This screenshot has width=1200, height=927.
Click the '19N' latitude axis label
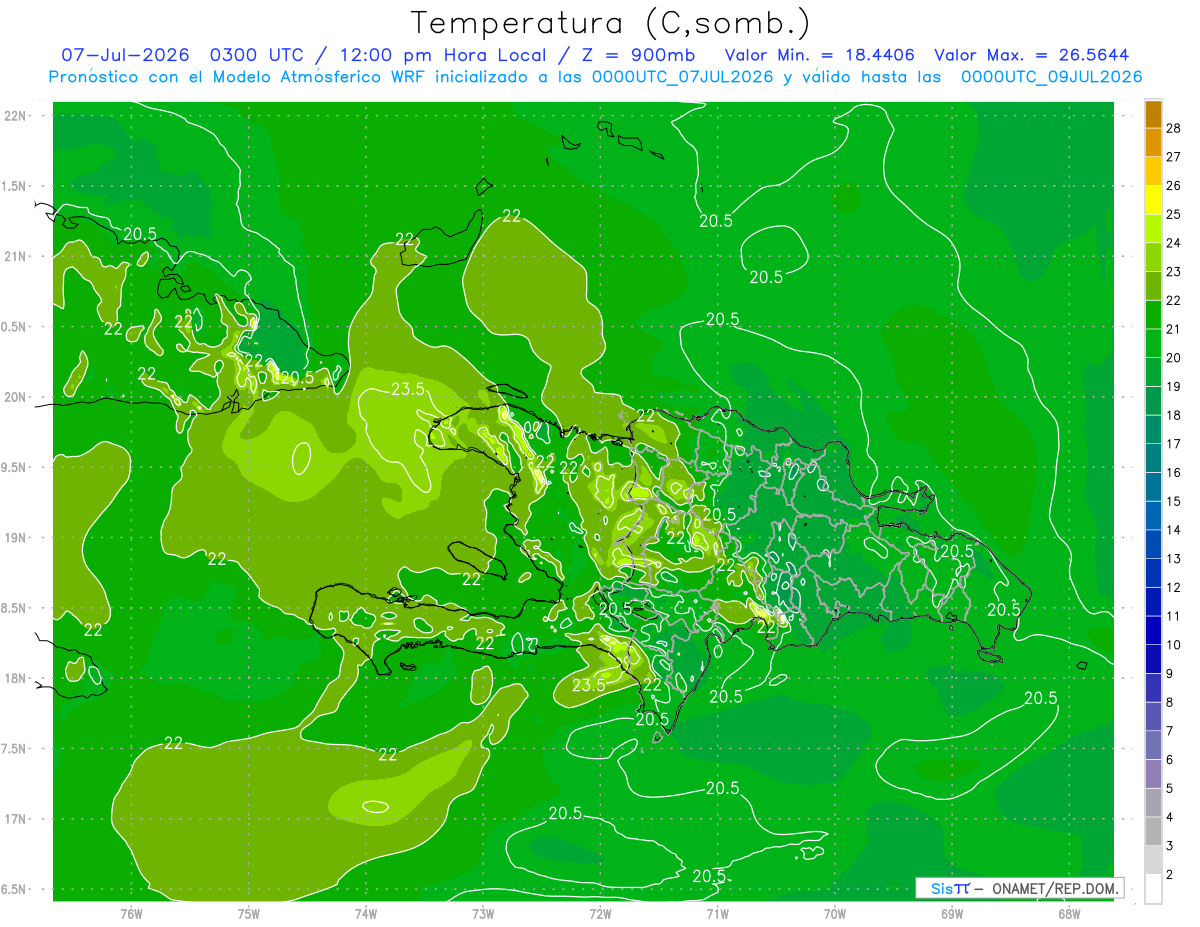coord(16,538)
